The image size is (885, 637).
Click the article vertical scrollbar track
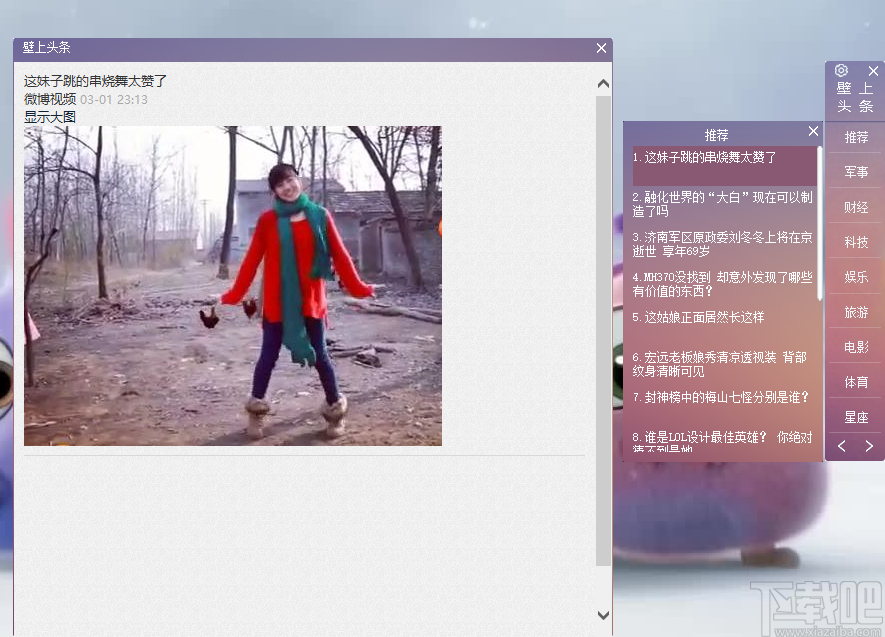[x=603, y=330]
